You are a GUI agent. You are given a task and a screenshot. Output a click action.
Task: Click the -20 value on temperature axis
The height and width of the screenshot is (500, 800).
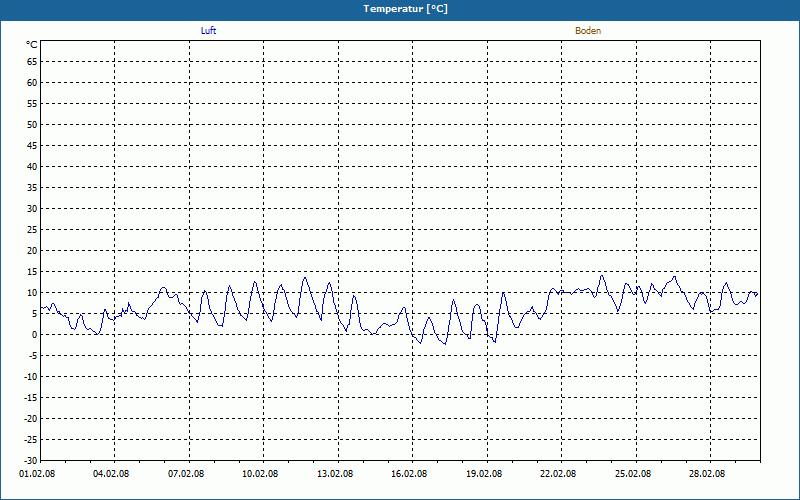pyautogui.click(x=31, y=418)
